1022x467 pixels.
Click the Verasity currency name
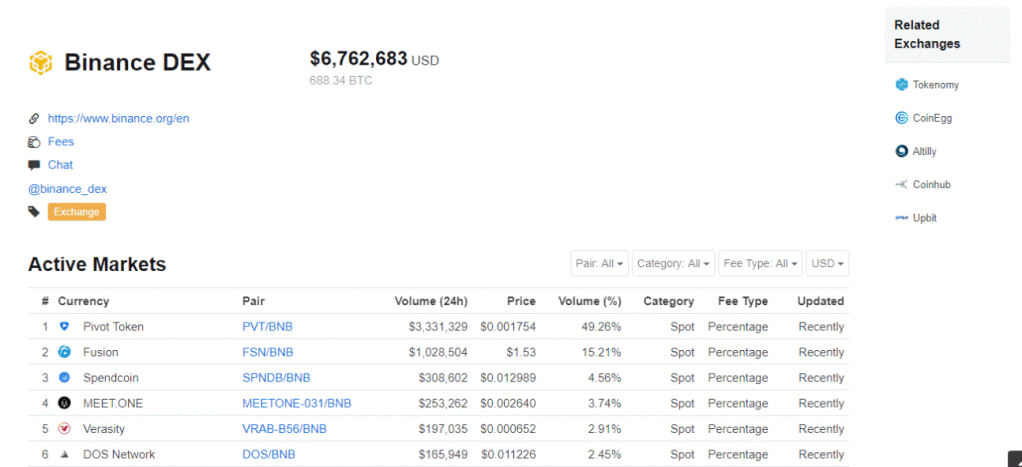click(104, 429)
